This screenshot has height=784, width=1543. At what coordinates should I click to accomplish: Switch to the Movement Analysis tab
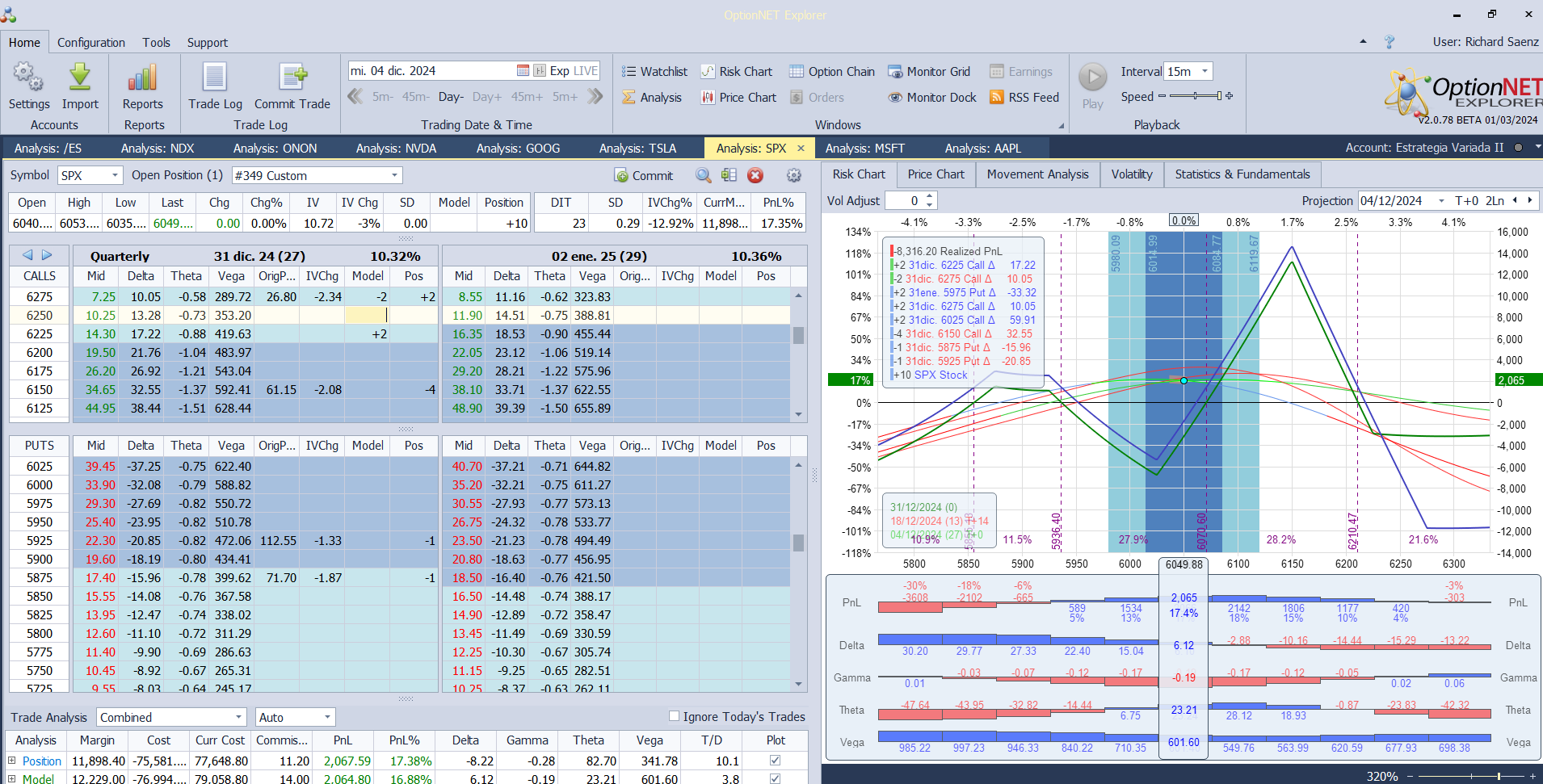[1037, 174]
